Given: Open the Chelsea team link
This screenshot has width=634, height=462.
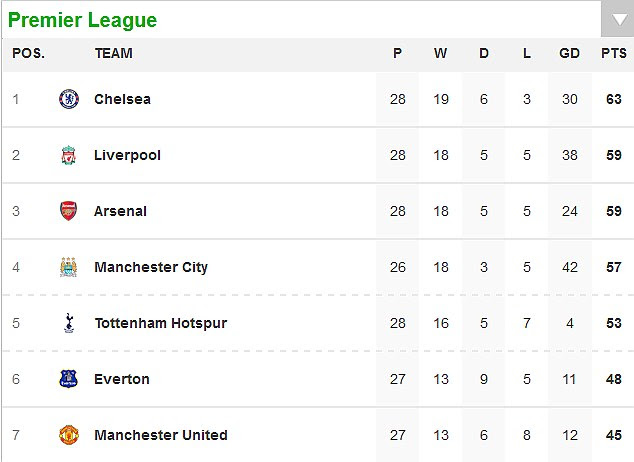Looking at the screenshot, I should tap(123, 99).
